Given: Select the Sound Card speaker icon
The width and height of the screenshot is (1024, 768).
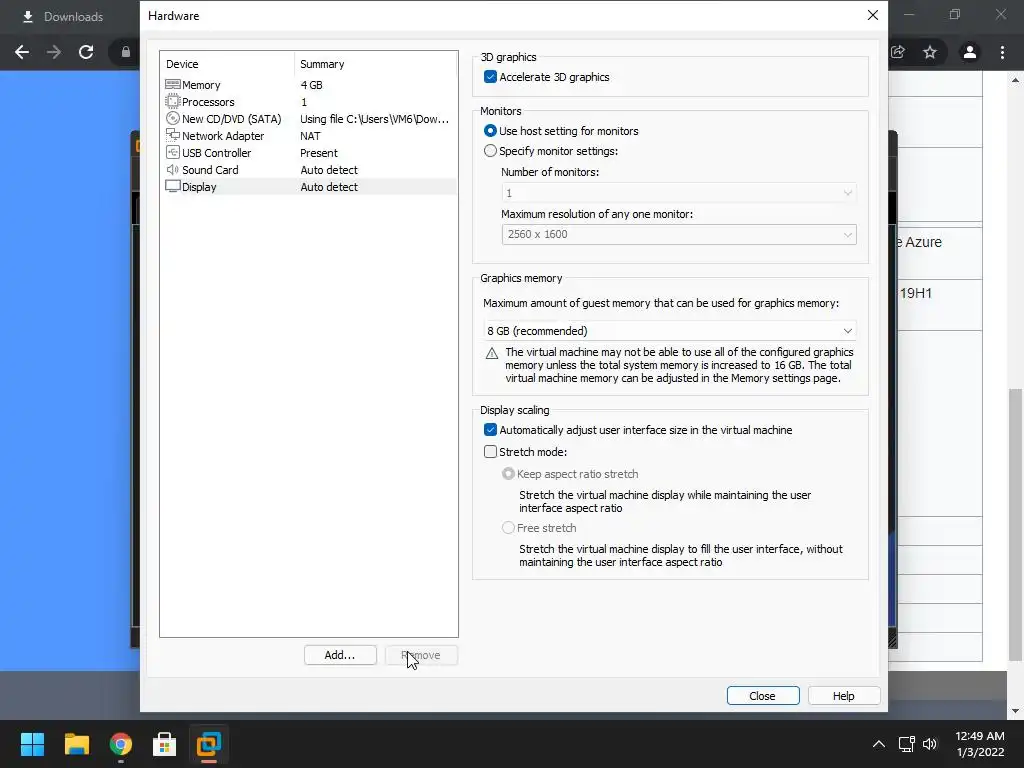Looking at the screenshot, I should [172, 169].
